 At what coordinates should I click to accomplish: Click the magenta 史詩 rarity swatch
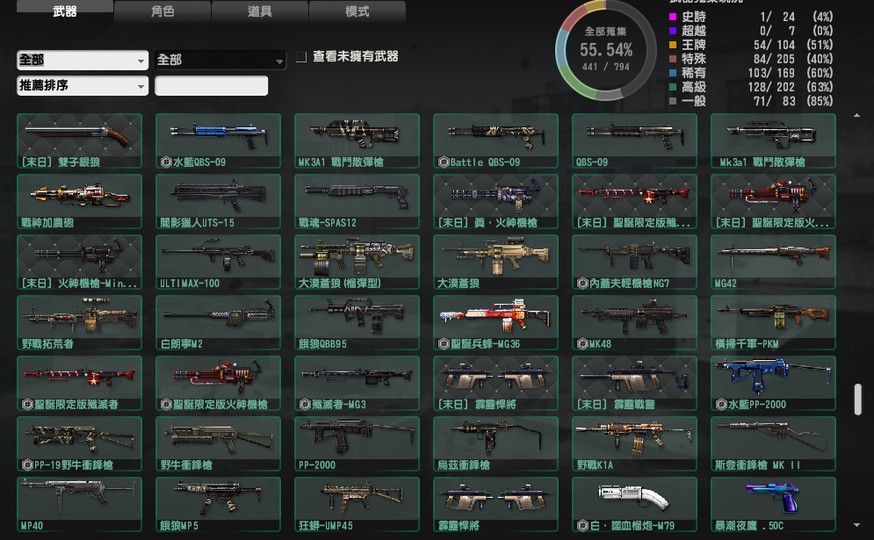672,17
